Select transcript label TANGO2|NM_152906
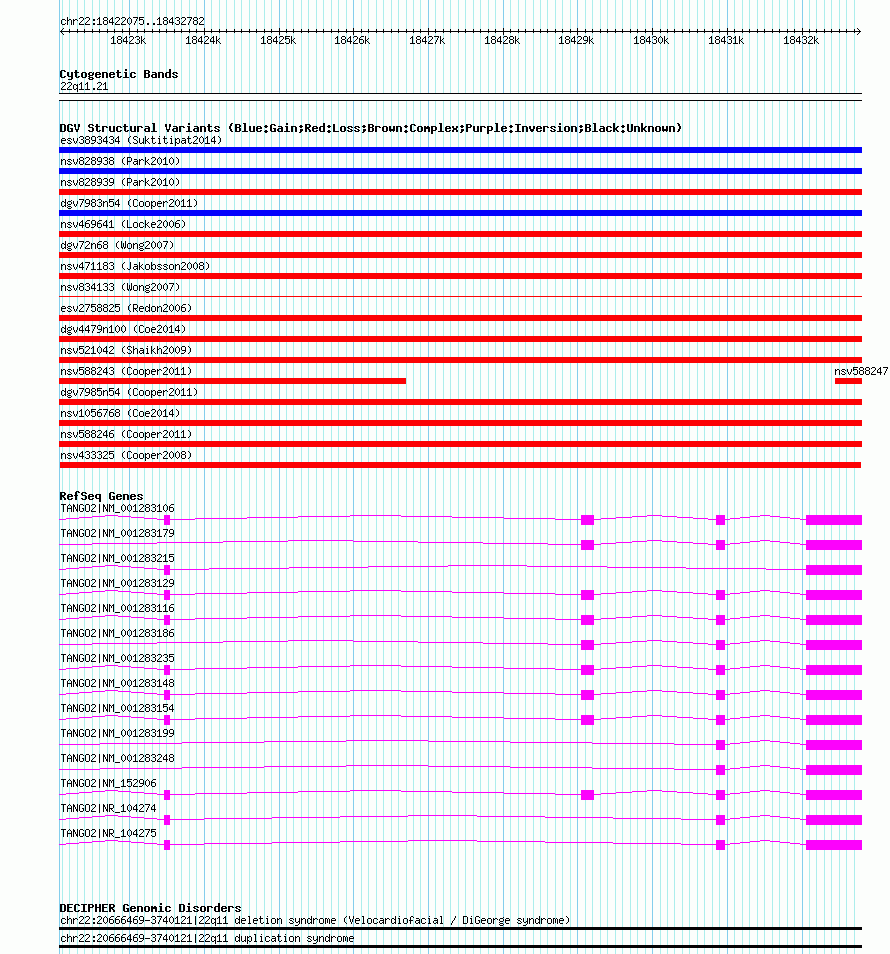 [108, 784]
